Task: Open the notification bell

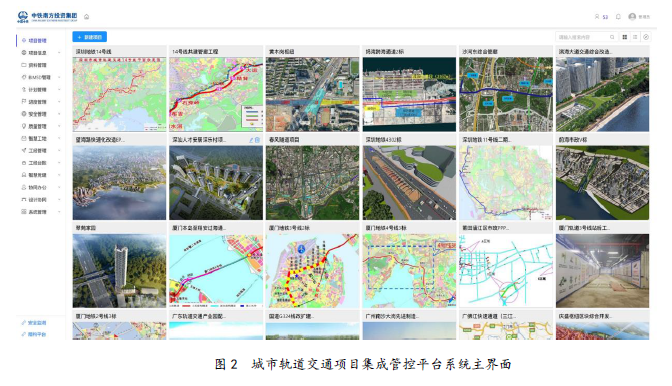Action: tap(618, 17)
